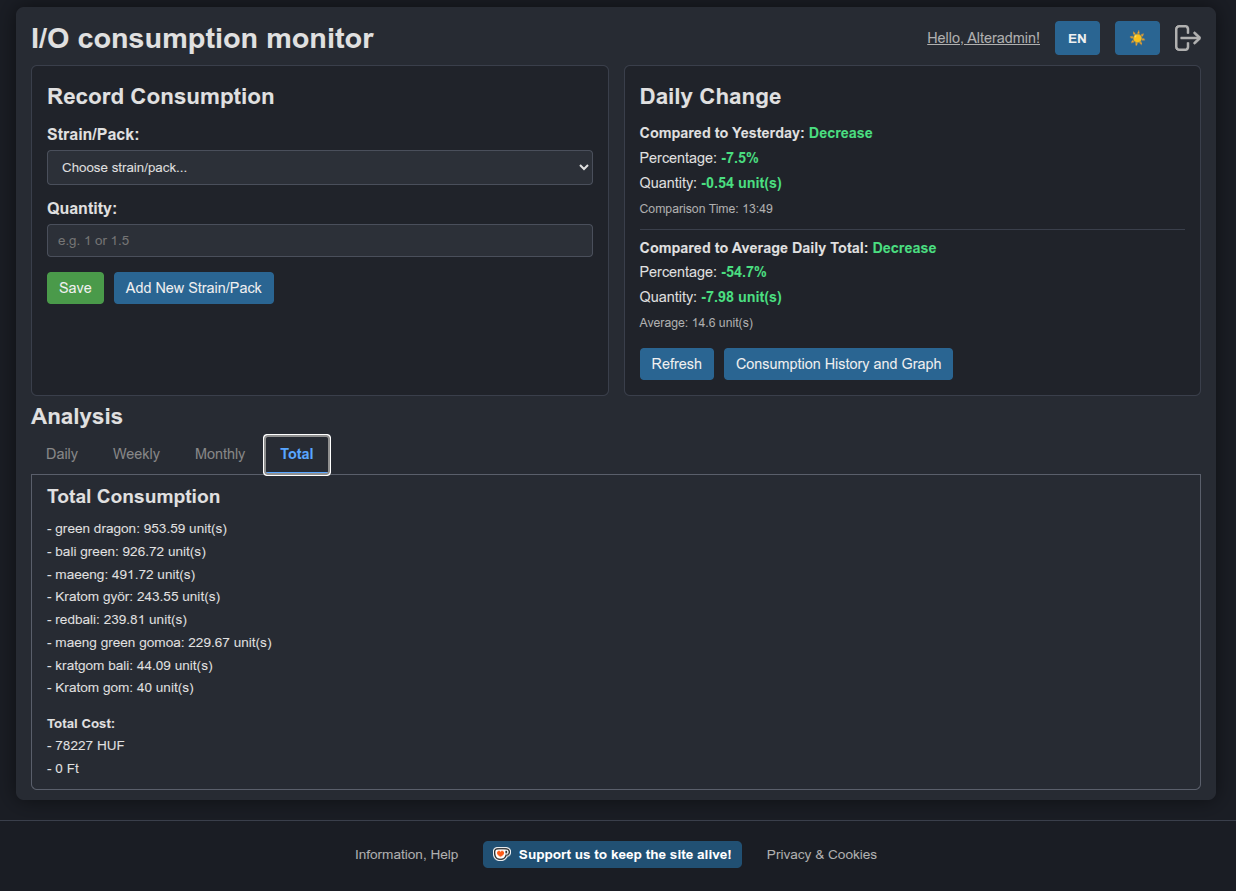Switch to the Weekly analysis tab
The width and height of the screenshot is (1236, 891).
(136, 454)
